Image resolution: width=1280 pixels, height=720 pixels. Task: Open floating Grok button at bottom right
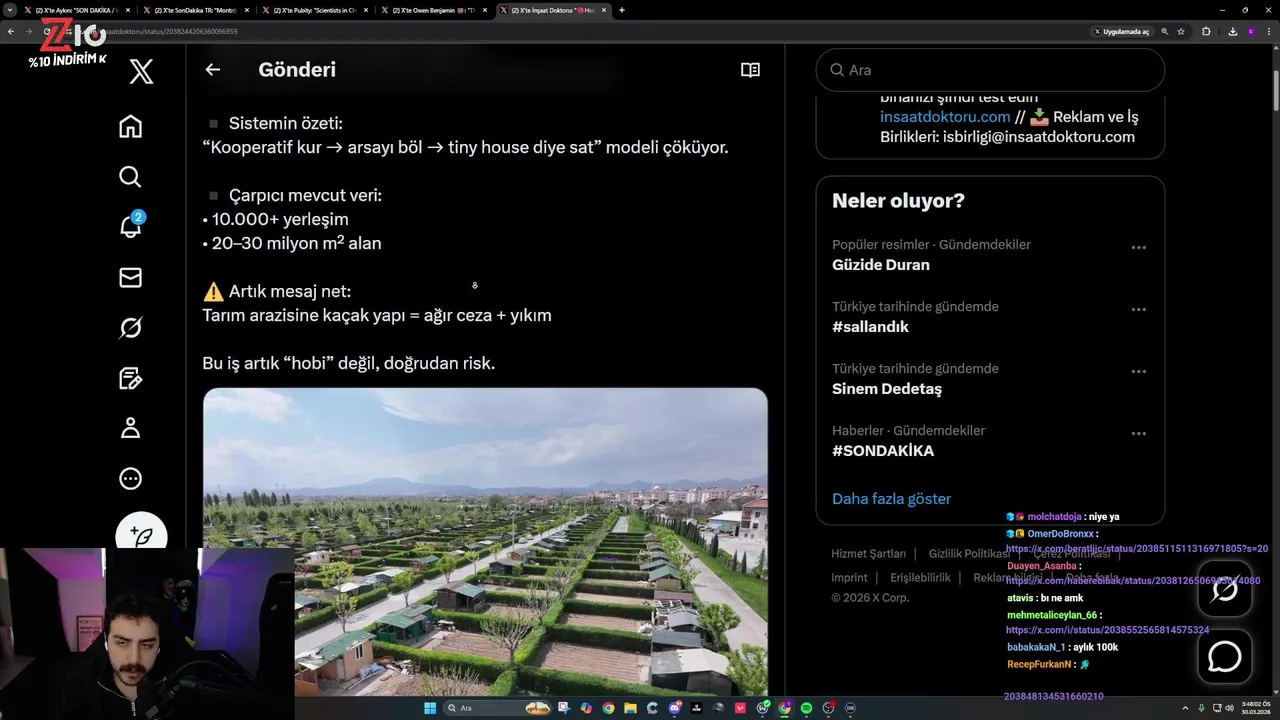(x=1225, y=589)
